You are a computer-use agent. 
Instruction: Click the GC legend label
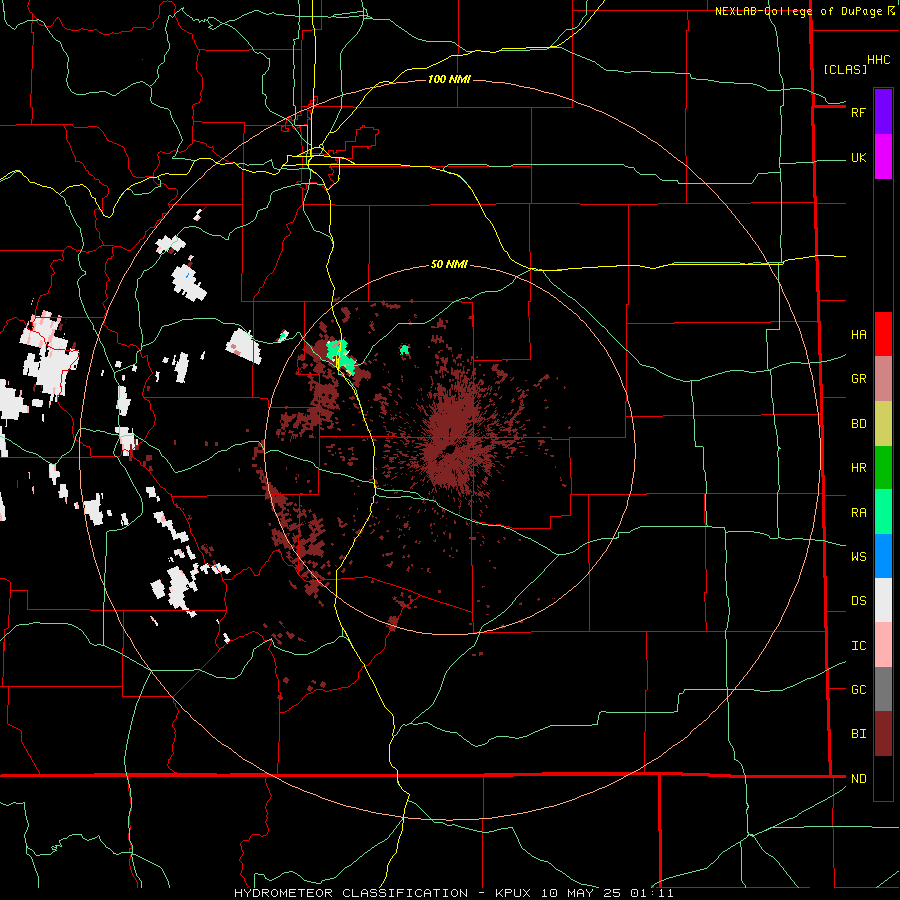858,690
